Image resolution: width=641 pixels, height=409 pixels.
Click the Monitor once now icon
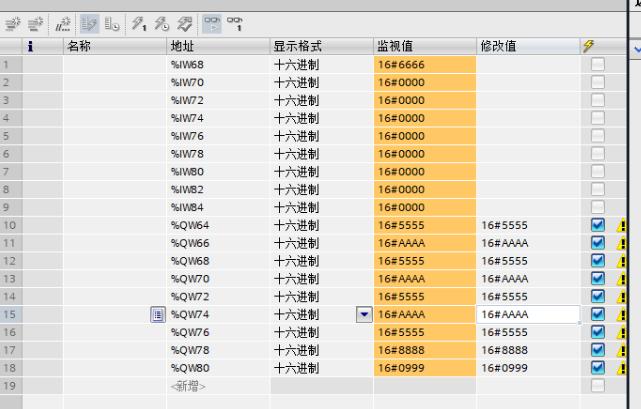[235, 24]
